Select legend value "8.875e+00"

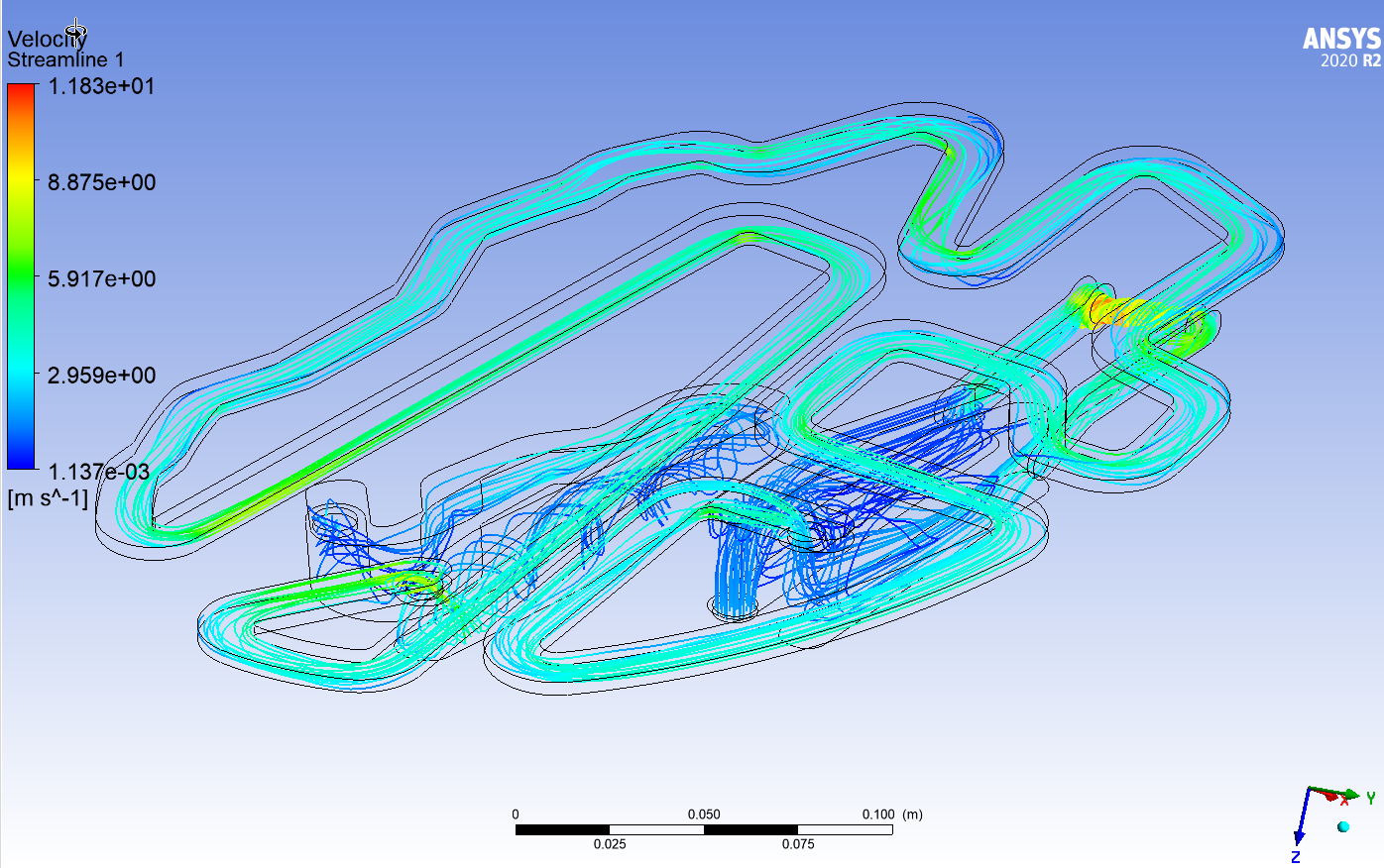point(102,182)
